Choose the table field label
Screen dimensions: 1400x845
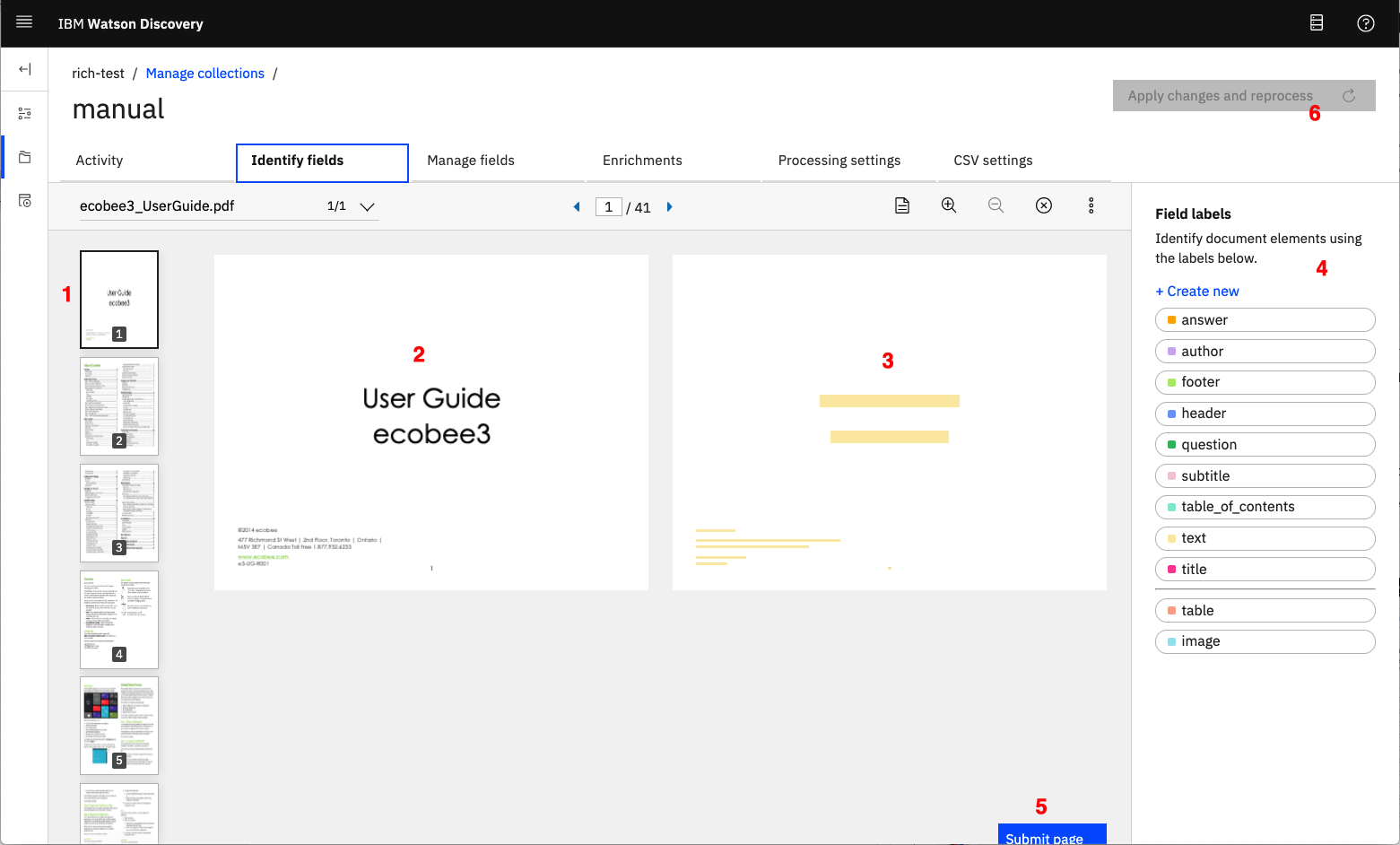click(1265, 611)
